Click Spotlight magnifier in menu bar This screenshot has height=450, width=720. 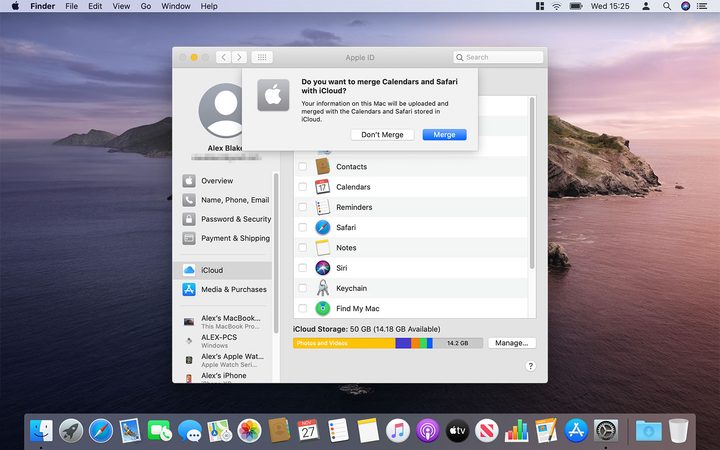pyautogui.click(x=667, y=6)
